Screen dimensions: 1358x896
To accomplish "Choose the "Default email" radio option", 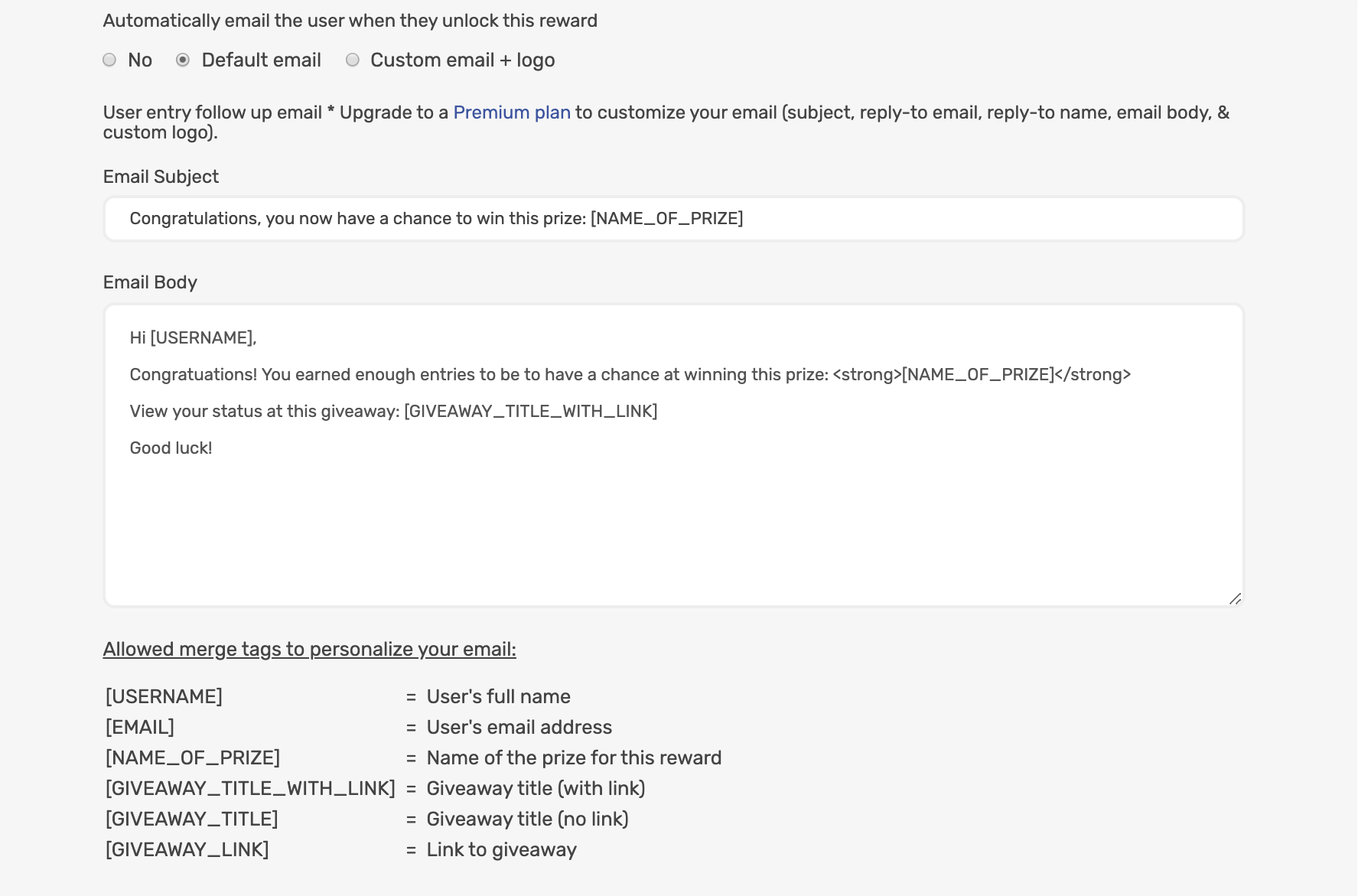I will pos(183,60).
